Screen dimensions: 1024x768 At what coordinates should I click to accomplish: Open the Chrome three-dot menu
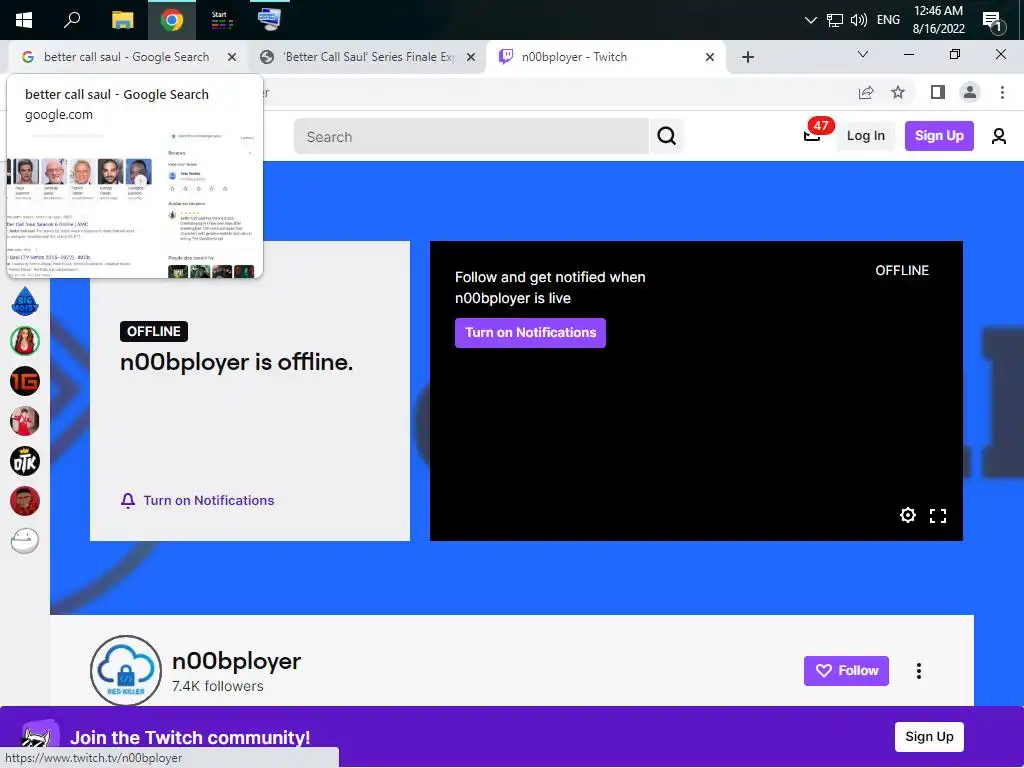1002,92
